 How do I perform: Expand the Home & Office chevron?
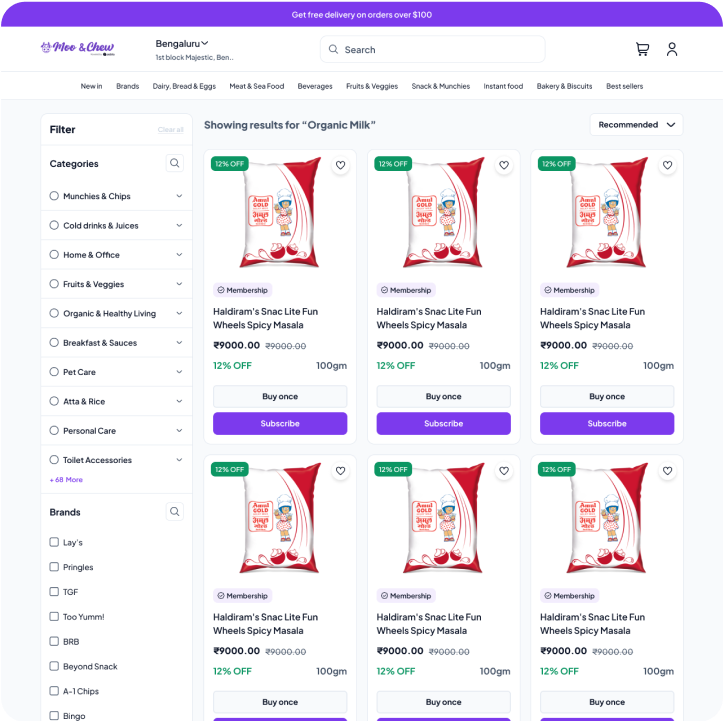click(x=179, y=254)
